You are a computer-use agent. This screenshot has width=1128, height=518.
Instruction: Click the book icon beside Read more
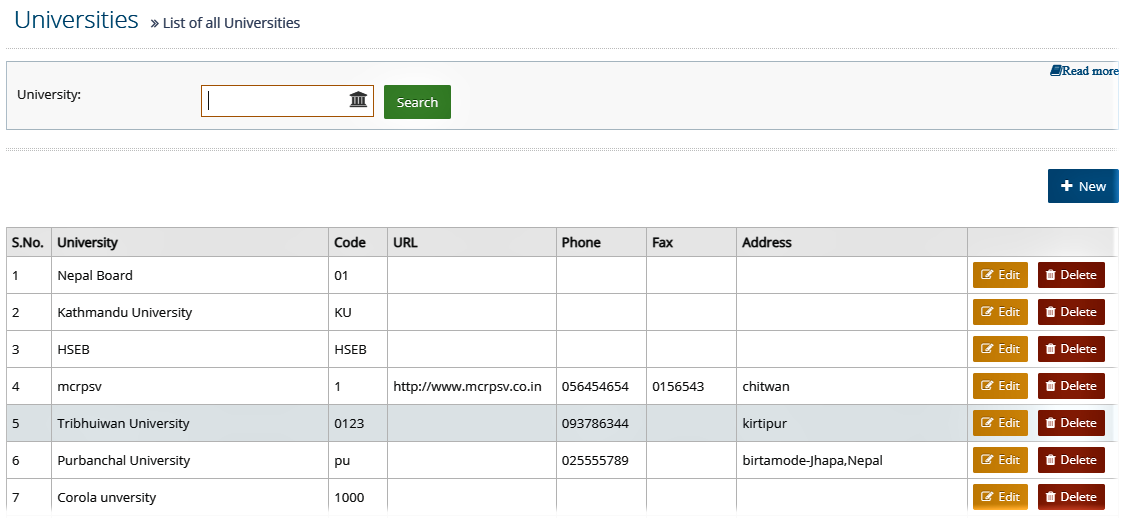pyautogui.click(x=1055, y=71)
